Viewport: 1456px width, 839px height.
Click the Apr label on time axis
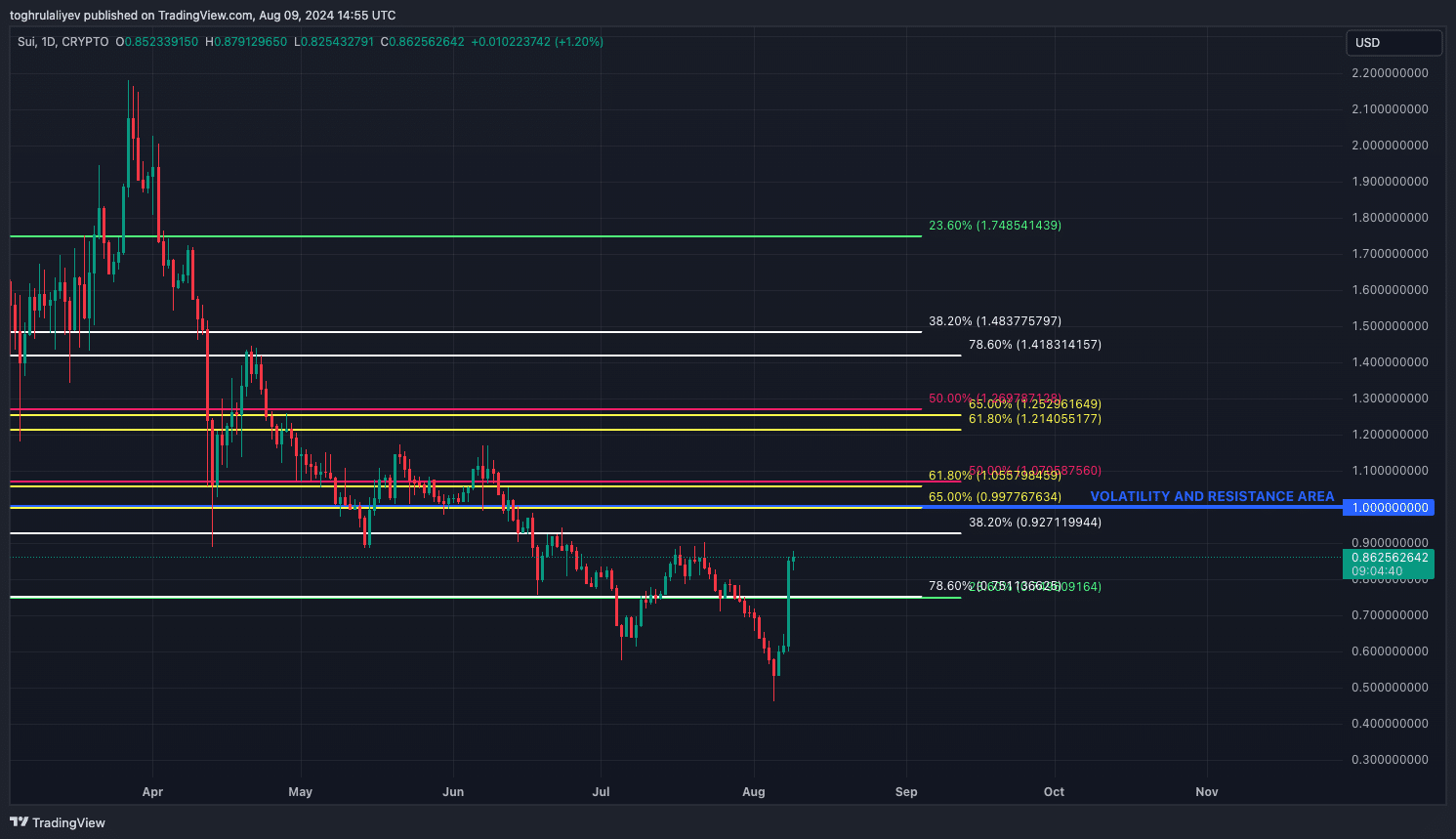pyautogui.click(x=152, y=792)
